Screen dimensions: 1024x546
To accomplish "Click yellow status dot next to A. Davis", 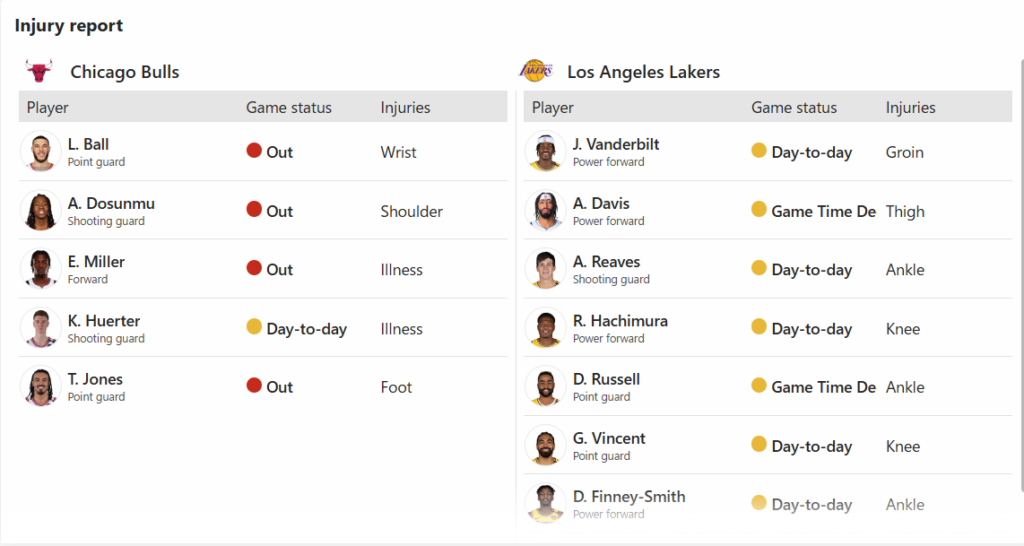I will 759,210.
